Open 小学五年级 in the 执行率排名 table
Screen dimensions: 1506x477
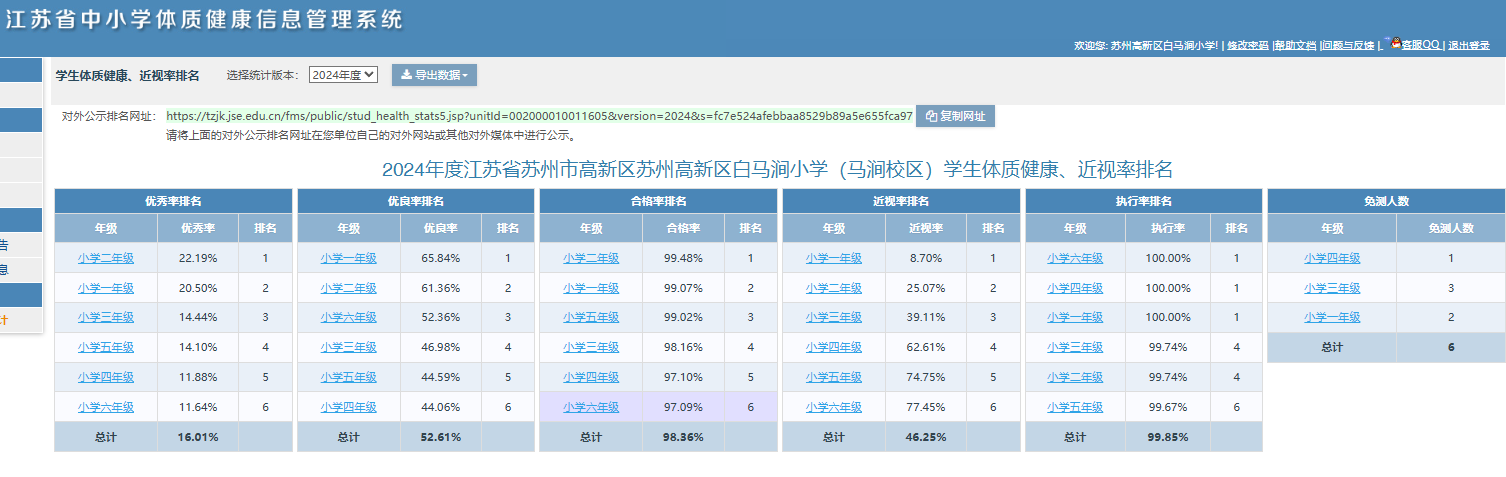coord(1075,407)
